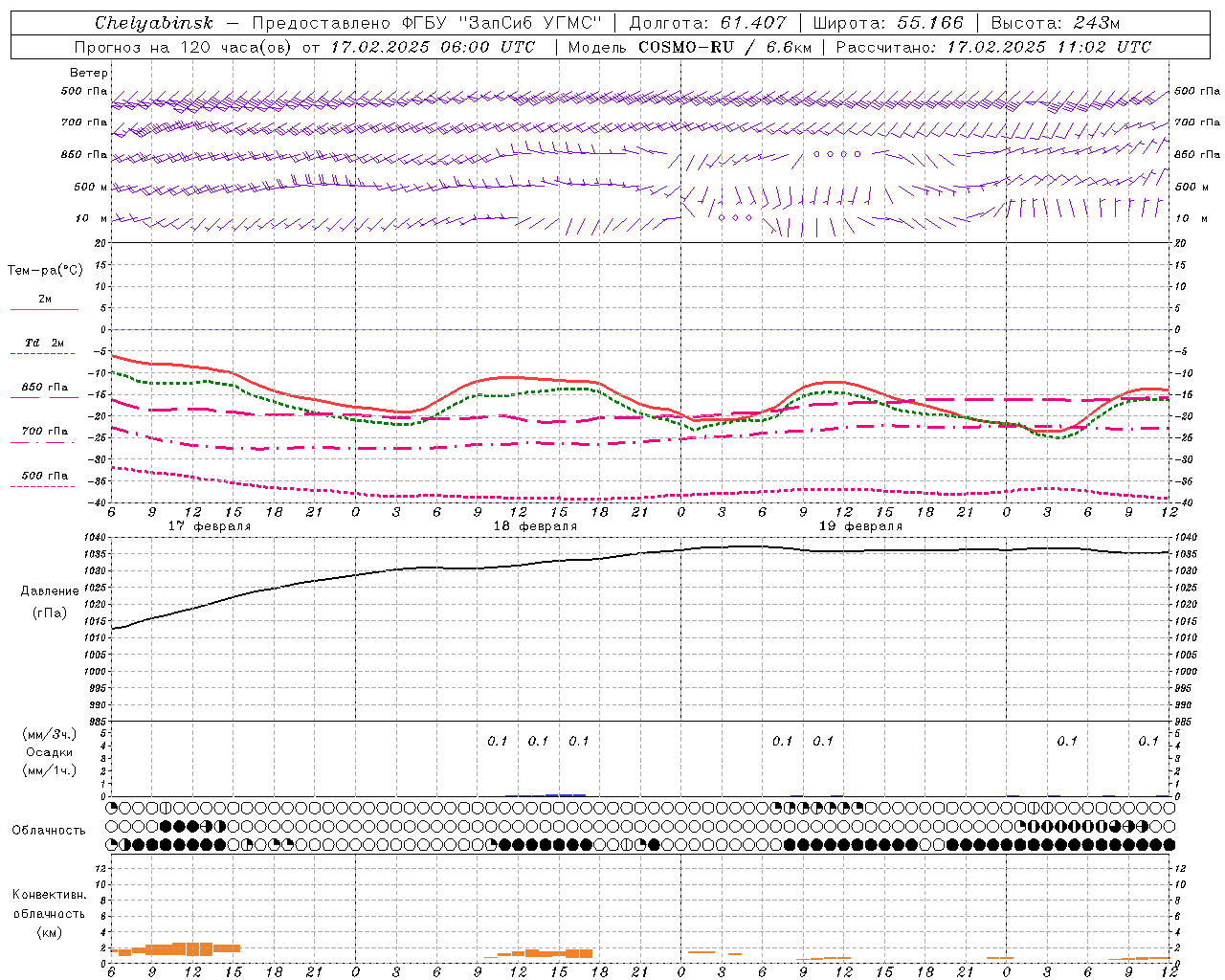Image resolution: width=1225 pixels, height=980 pixels.
Task: Click the 'Ветер' wind panel label
Action: (89, 73)
